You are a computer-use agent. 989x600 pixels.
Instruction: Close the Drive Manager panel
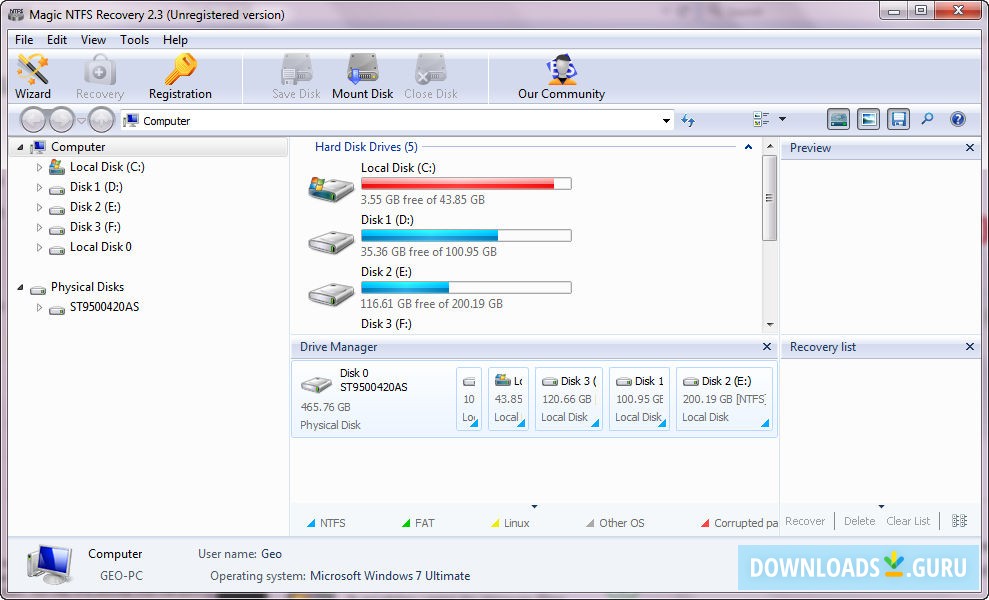tap(766, 346)
